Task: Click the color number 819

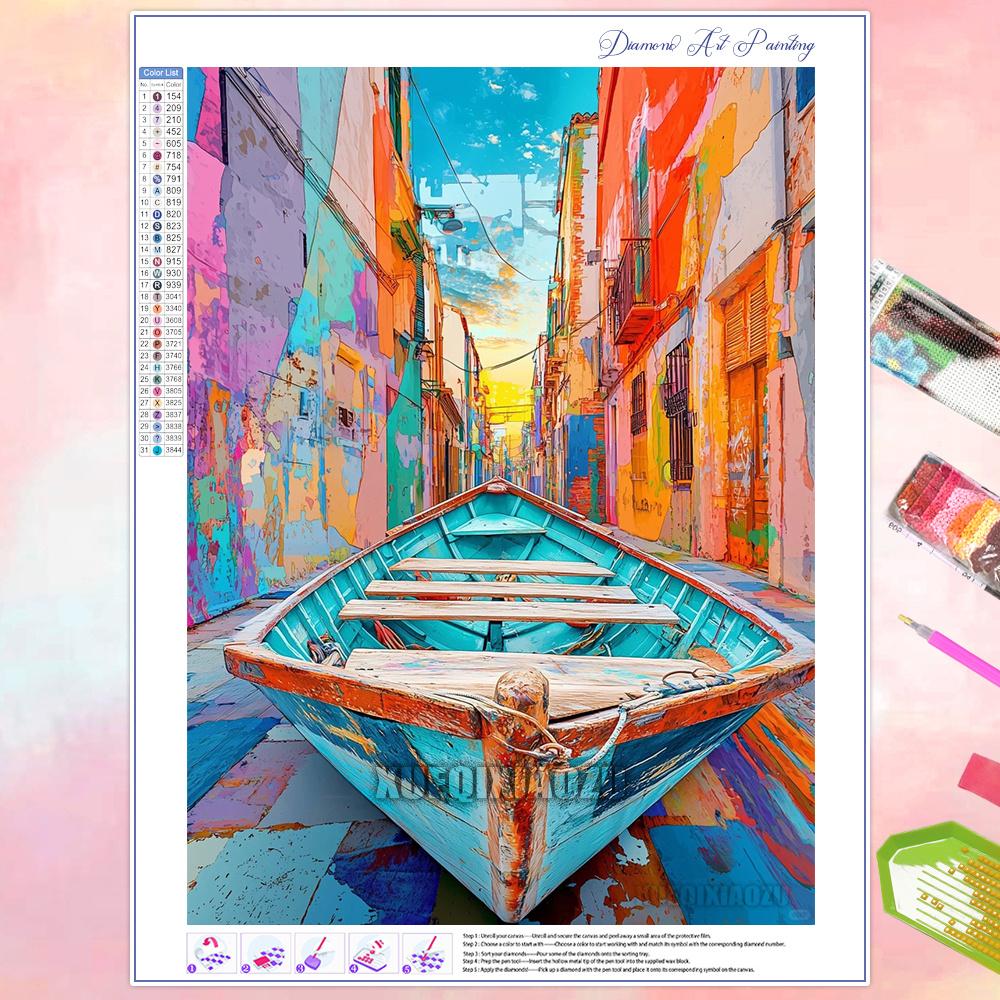Action: tap(173, 202)
